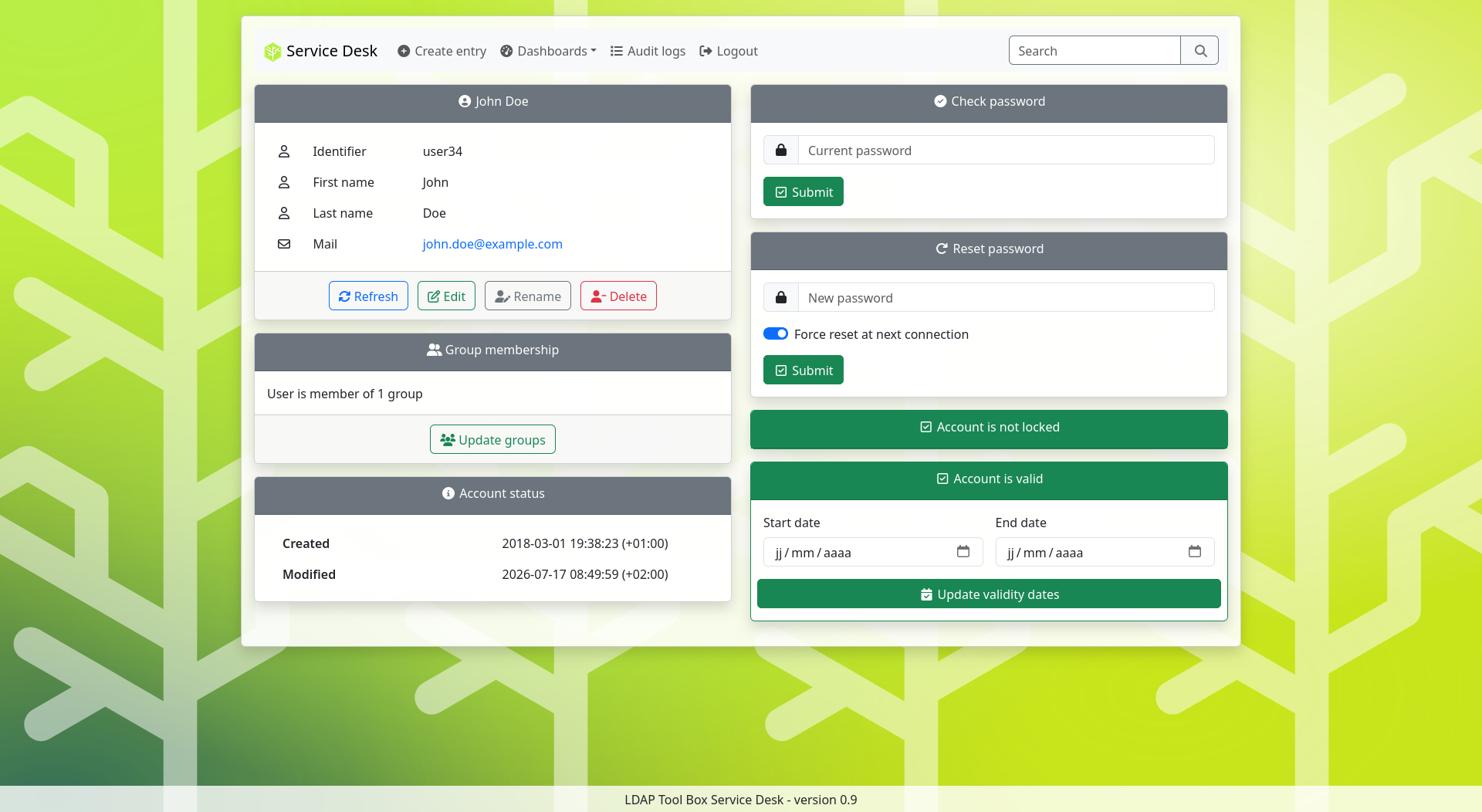Focus the End date input
This screenshot has width=1482, height=812.
(x=1105, y=552)
